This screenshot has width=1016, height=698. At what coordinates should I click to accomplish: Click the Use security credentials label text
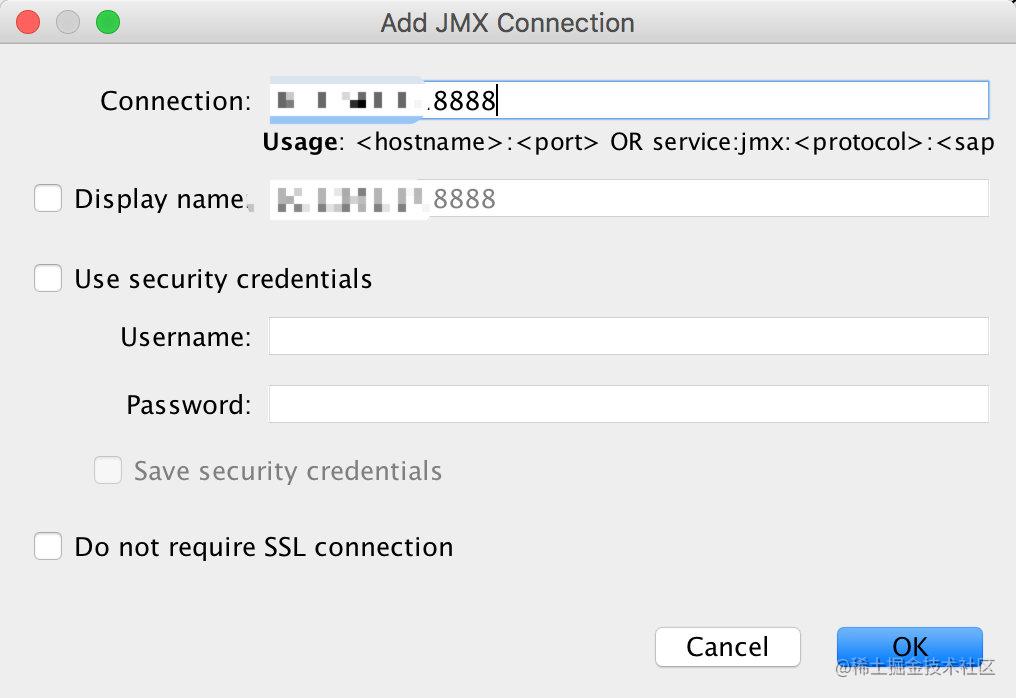(223, 279)
